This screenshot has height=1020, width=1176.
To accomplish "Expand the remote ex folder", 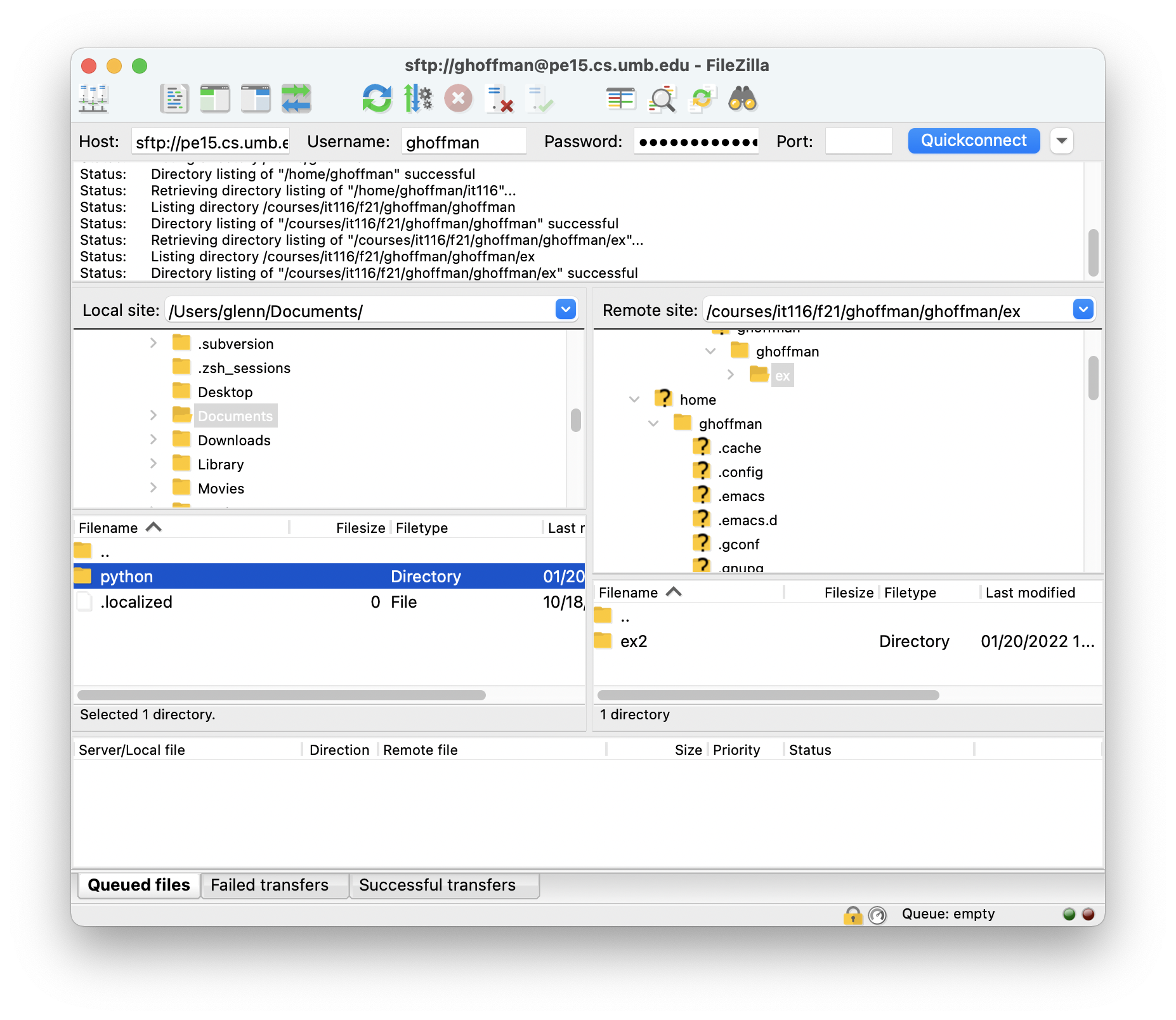I will (x=730, y=375).
